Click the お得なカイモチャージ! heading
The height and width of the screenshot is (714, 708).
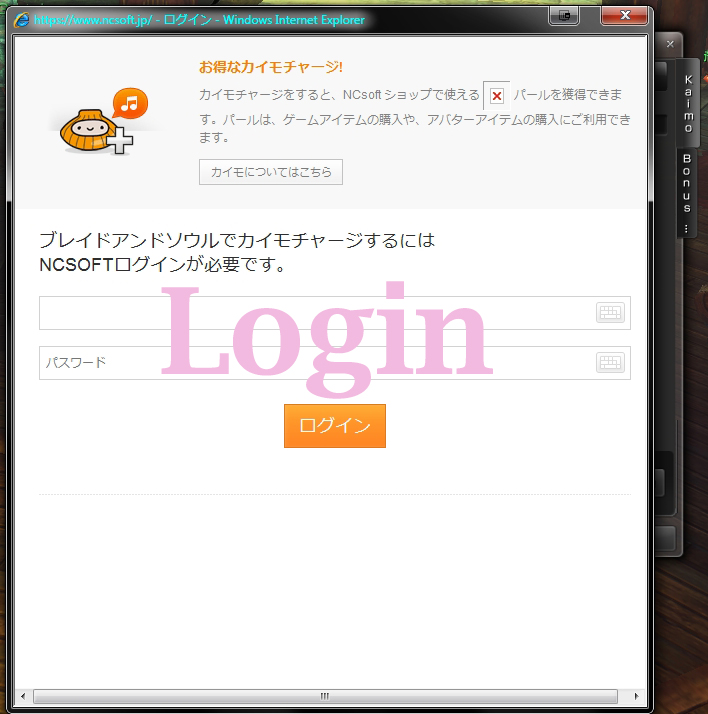pos(270,67)
